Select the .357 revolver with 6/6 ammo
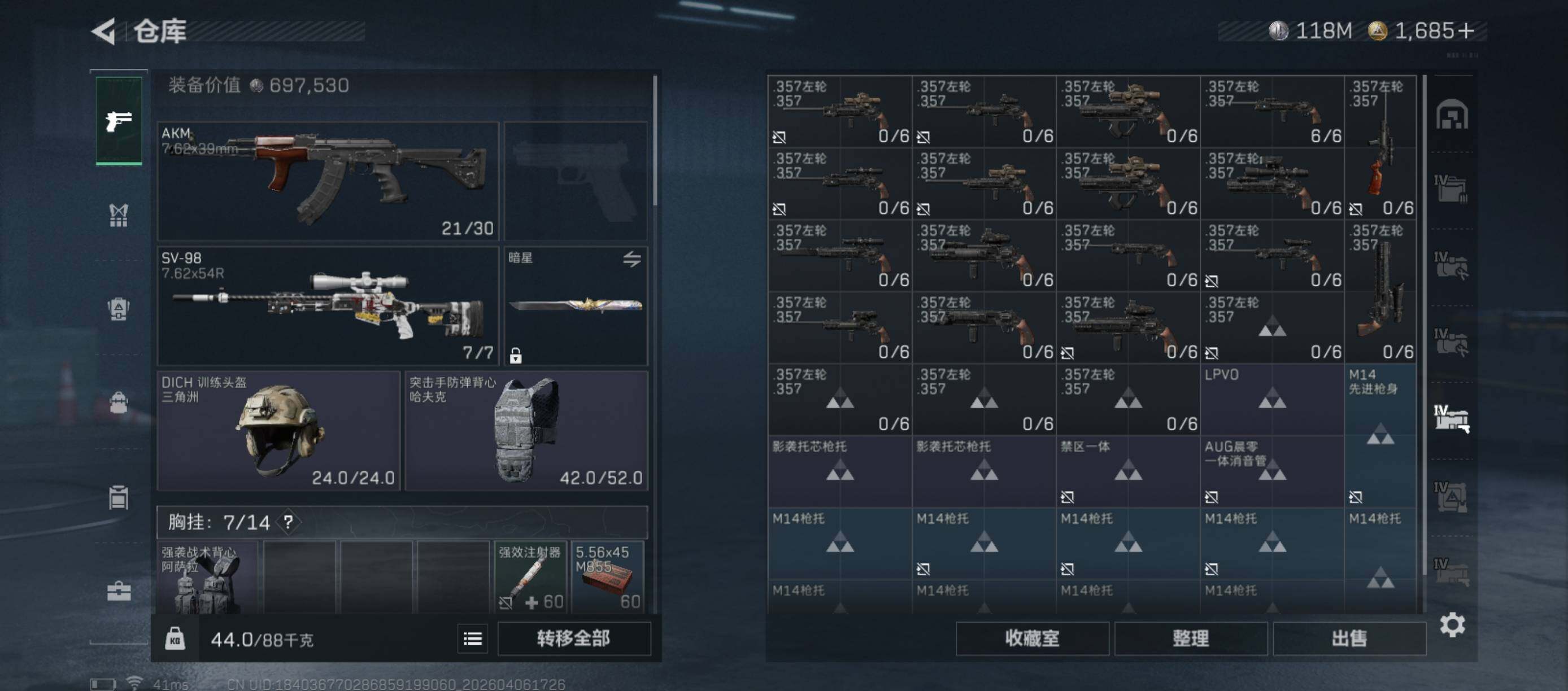This screenshot has width=1568, height=691. [x=1272, y=111]
